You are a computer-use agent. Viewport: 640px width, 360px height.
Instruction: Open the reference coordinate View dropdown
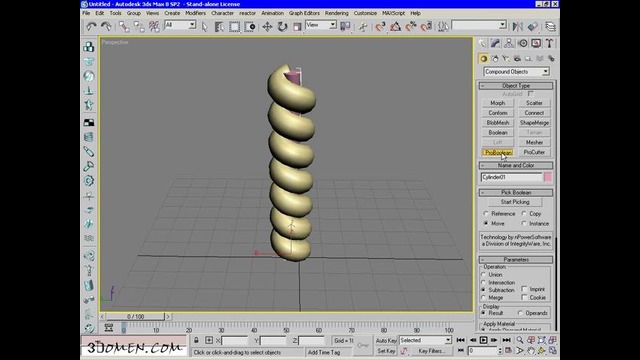point(321,25)
